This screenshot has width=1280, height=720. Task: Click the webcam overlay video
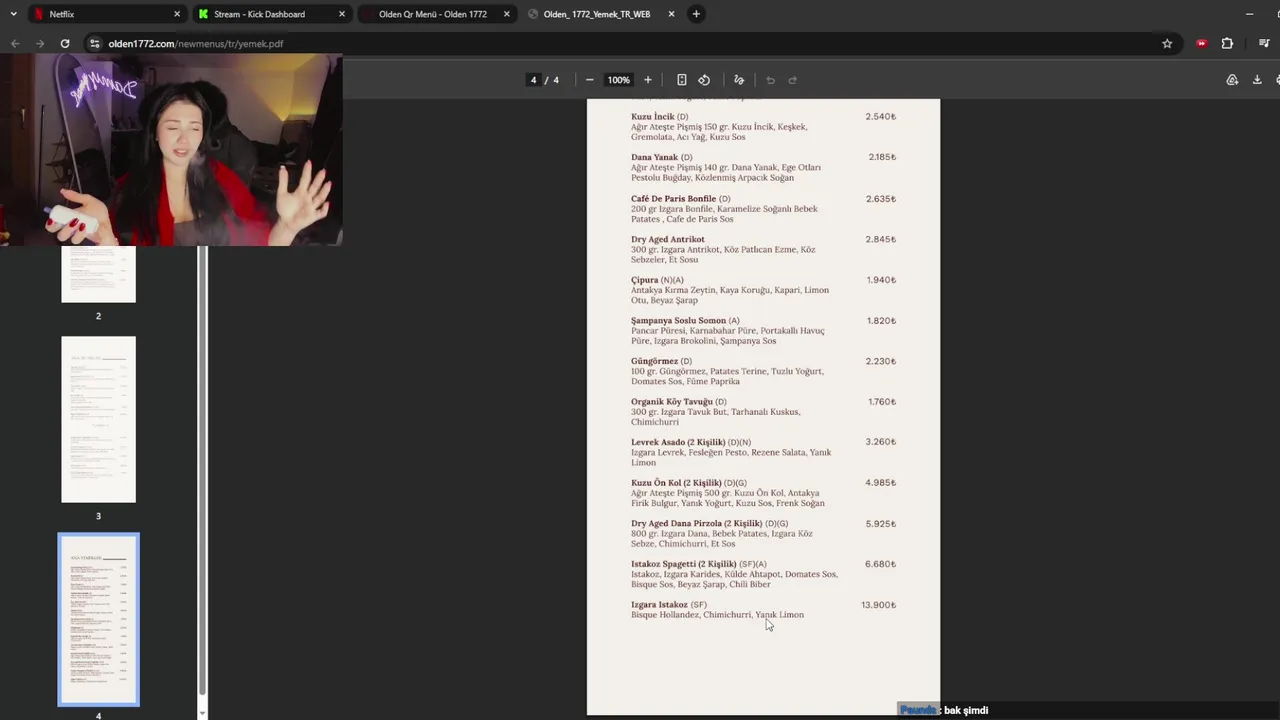tap(171, 150)
